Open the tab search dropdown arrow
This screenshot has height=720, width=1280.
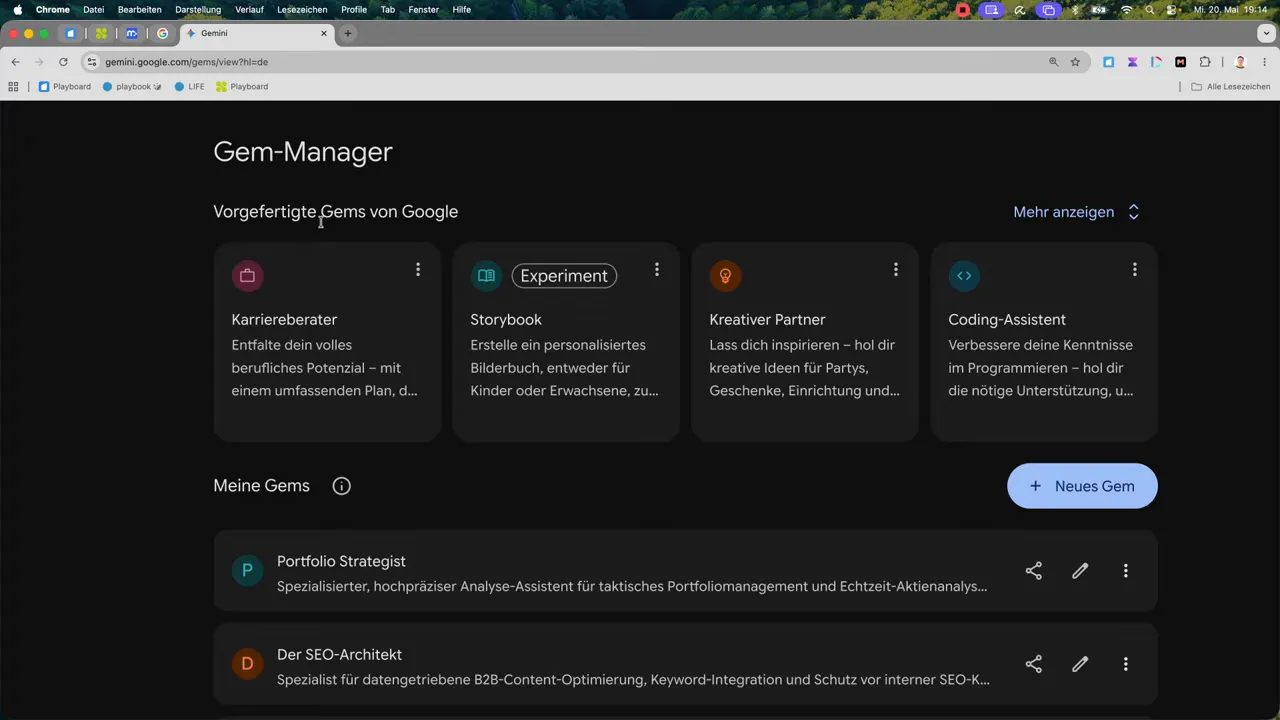1266,33
